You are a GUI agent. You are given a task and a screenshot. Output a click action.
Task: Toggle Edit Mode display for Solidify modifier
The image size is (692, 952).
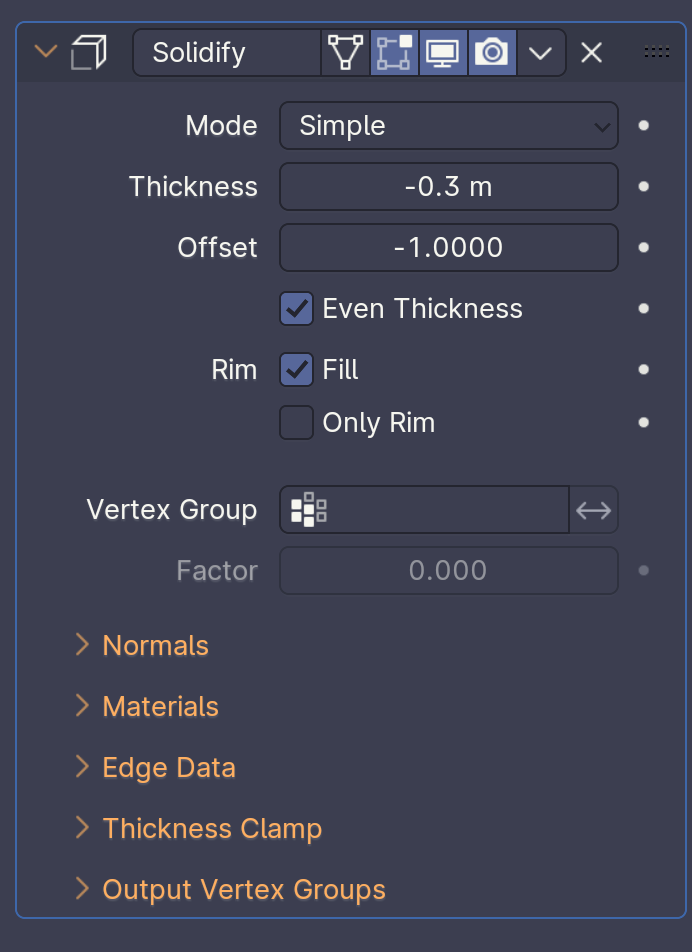[x=394, y=52]
